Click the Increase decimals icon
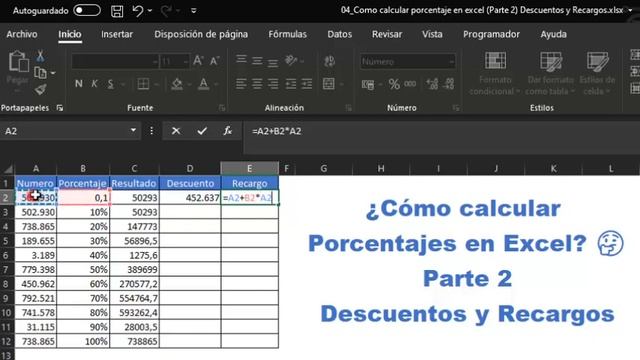Screen dimensions: 640x360 pyautogui.click(x=432, y=84)
